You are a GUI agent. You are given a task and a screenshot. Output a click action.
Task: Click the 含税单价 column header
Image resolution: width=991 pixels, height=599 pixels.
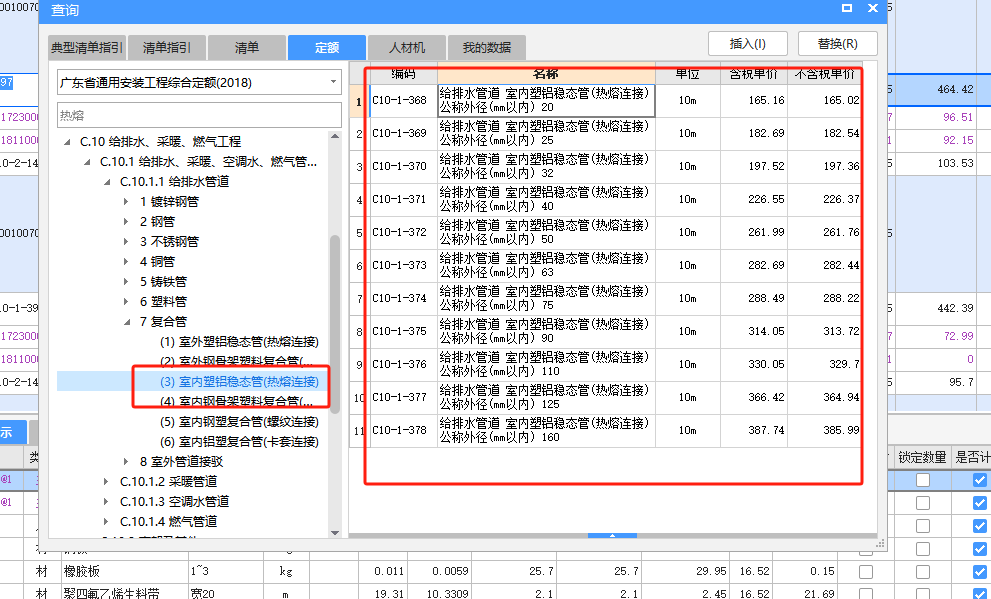(x=753, y=74)
